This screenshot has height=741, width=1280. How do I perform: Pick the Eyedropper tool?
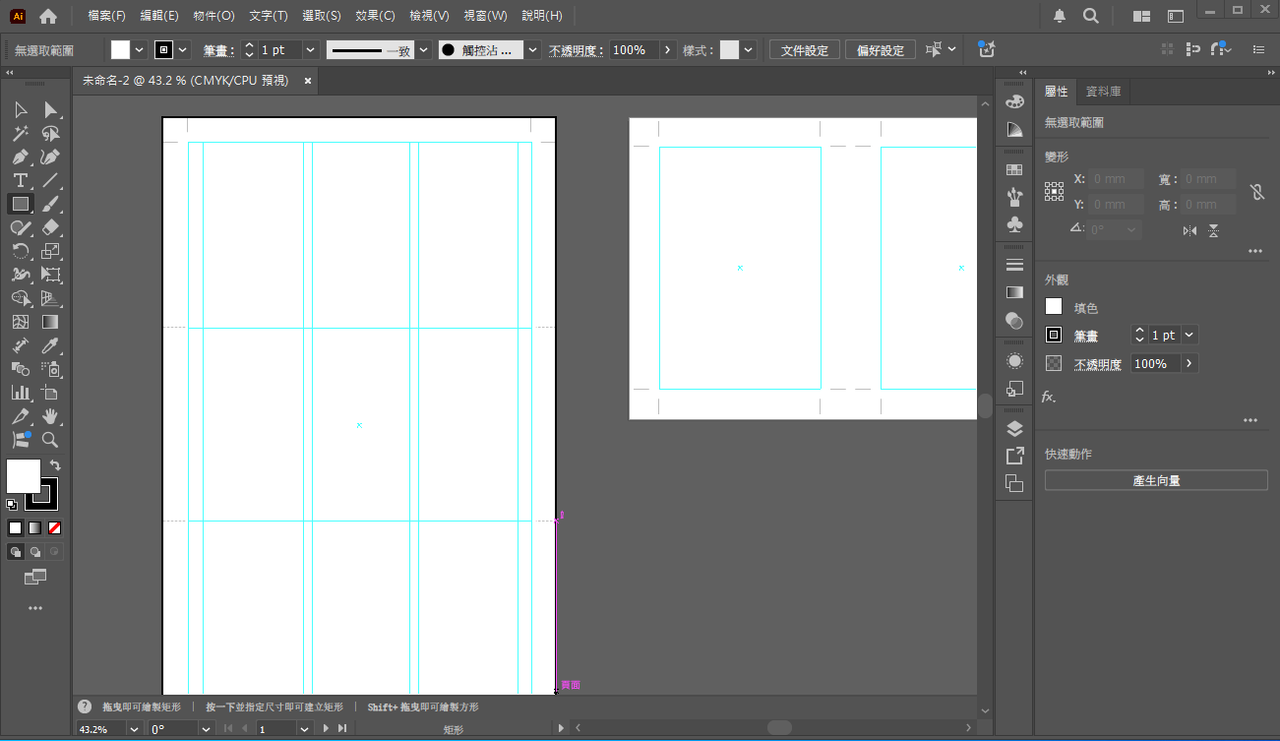(50, 346)
